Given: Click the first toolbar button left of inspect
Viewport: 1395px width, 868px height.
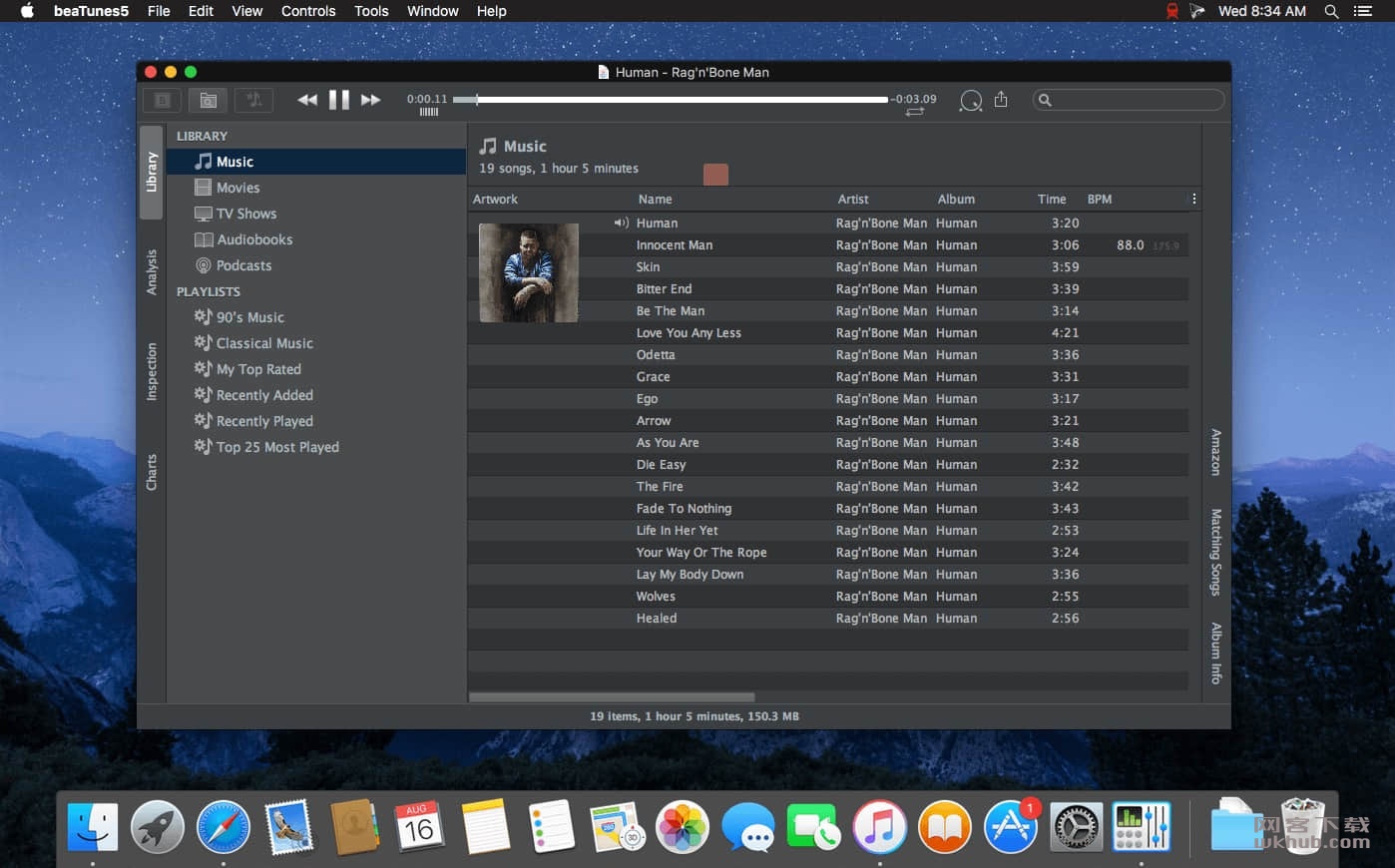Looking at the screenshot, I should click(x=162, y=100).
